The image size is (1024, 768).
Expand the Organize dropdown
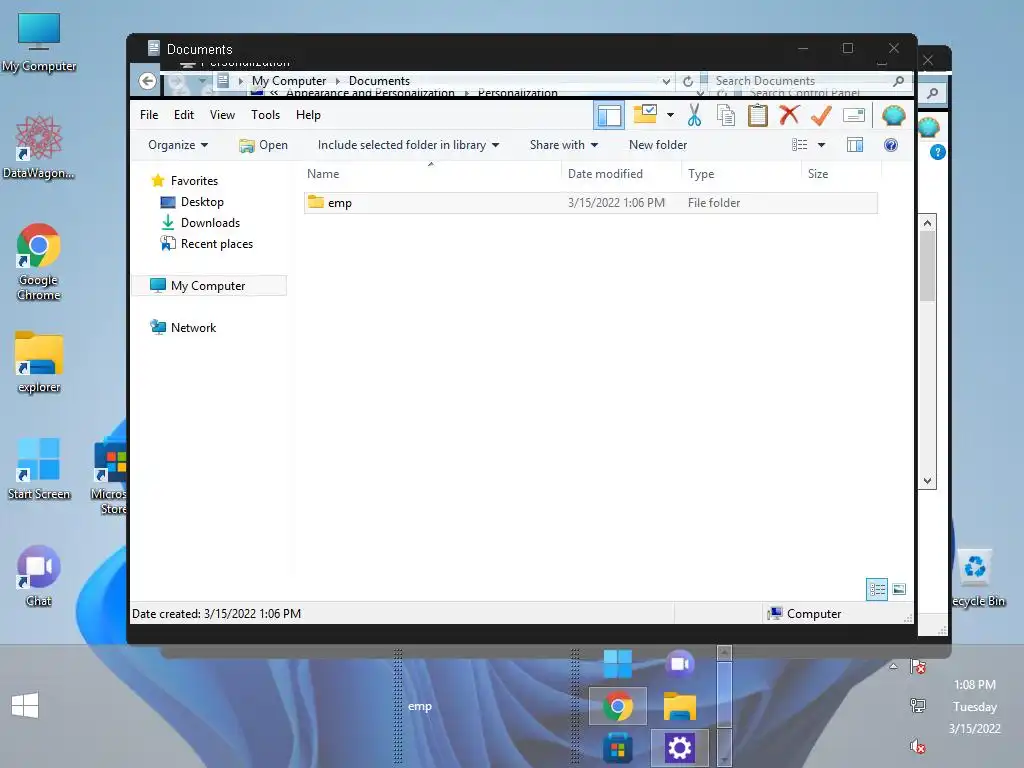(178, 145)
